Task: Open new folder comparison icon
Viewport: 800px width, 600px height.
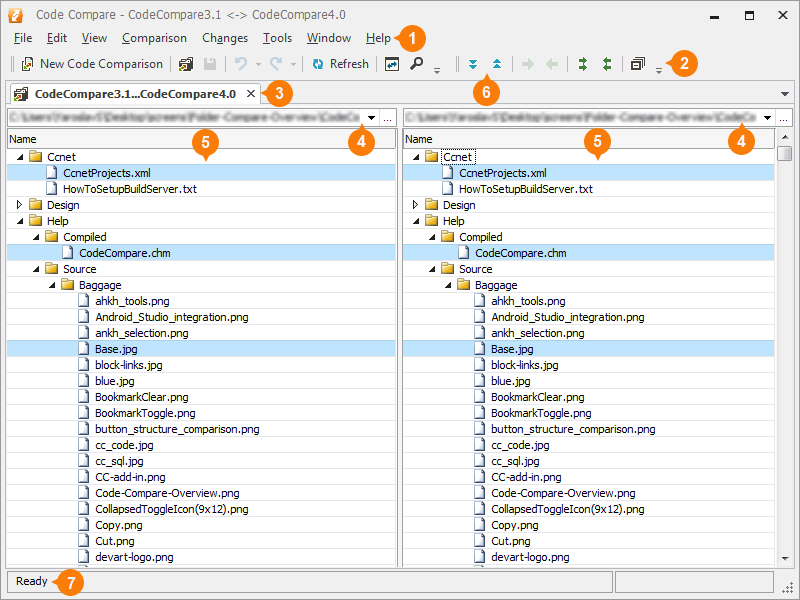Action: [186, 64]
